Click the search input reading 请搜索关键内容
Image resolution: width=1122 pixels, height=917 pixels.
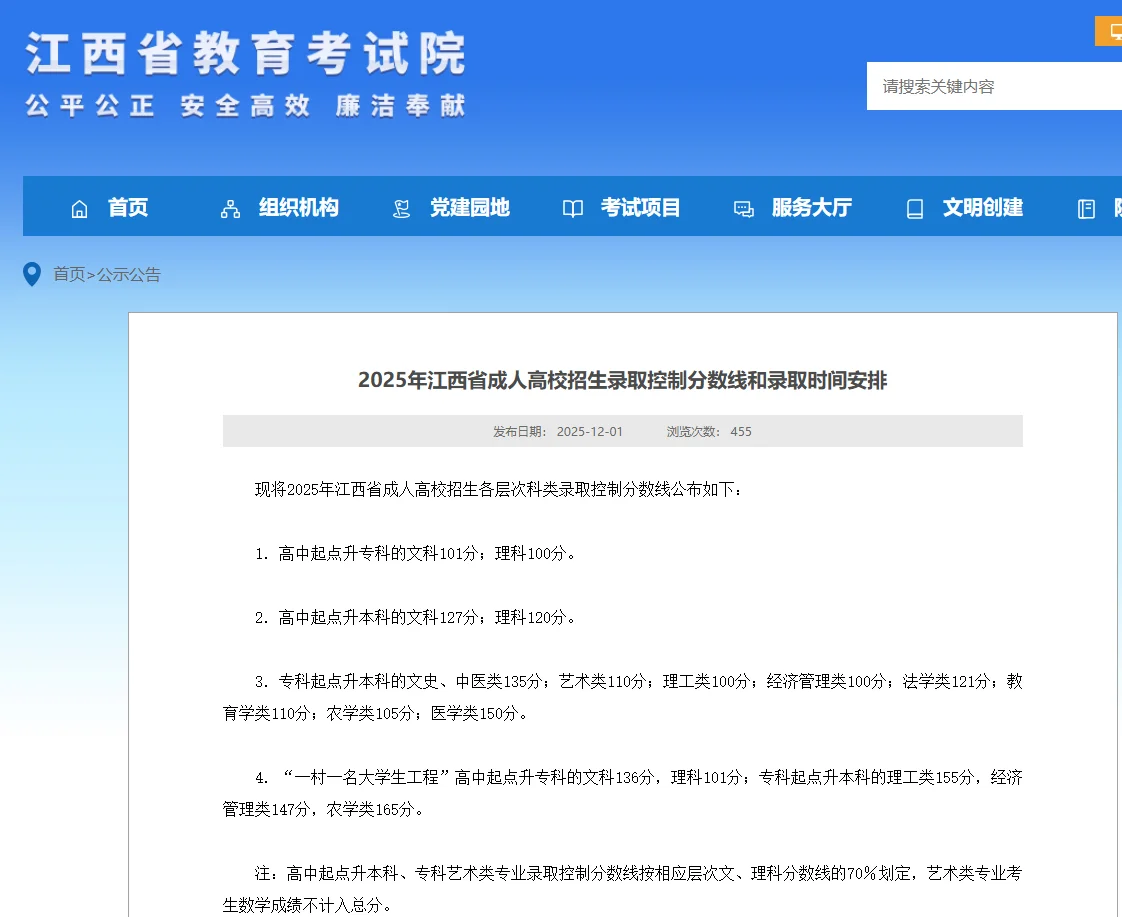(990, 86)
